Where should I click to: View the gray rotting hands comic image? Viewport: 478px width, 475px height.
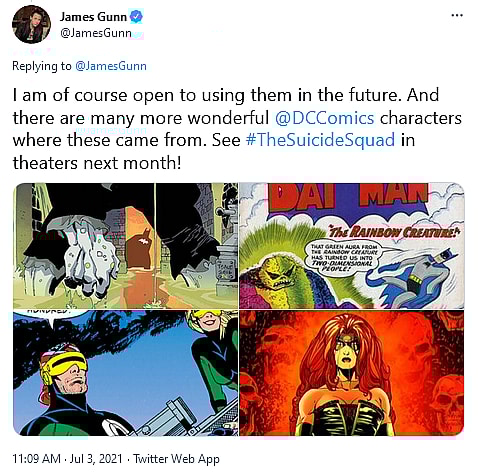coord(126,246)
